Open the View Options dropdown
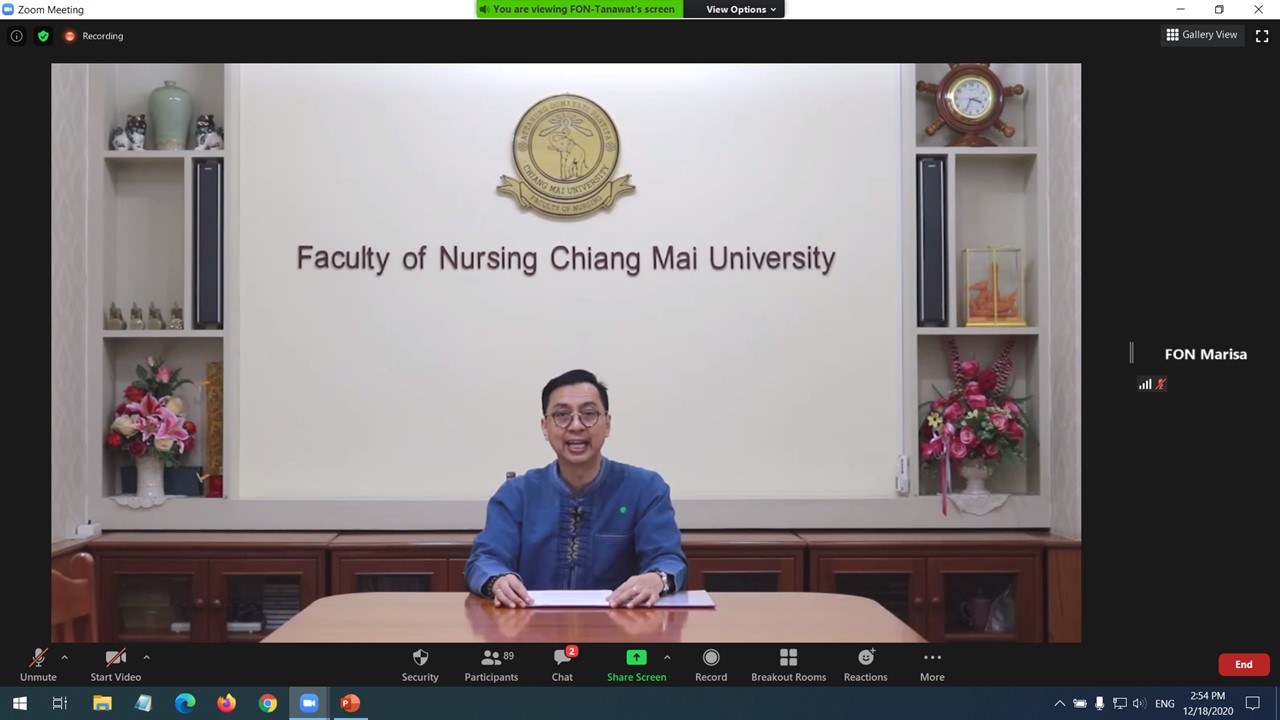The width and height of the screenshot is (1280, 720). click(x=740, y=9)
